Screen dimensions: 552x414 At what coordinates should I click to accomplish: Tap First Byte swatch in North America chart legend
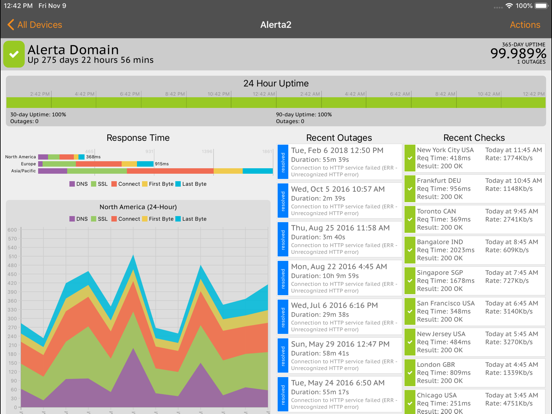(145, 219)
